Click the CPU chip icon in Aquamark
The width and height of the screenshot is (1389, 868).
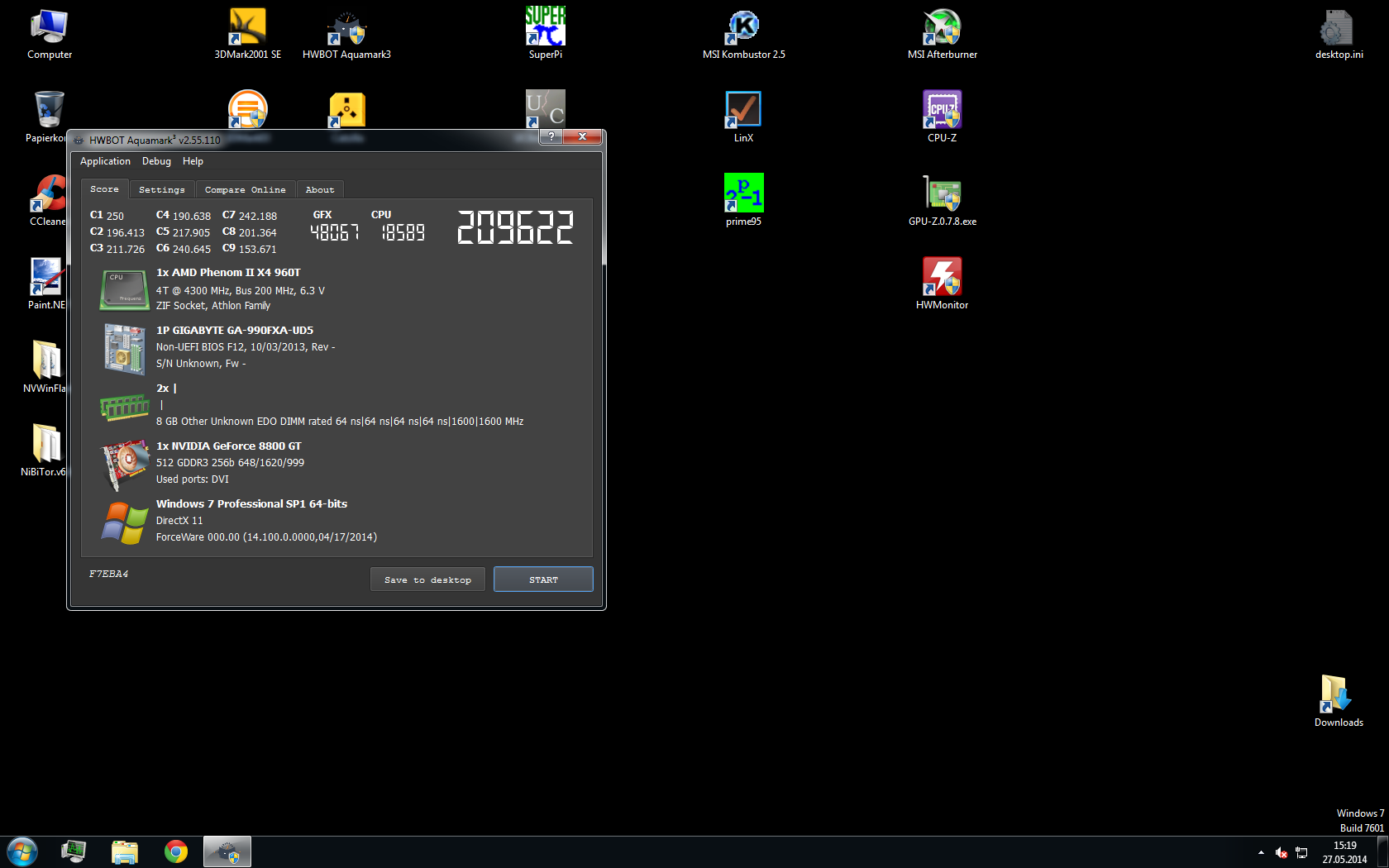click(124, 289)
